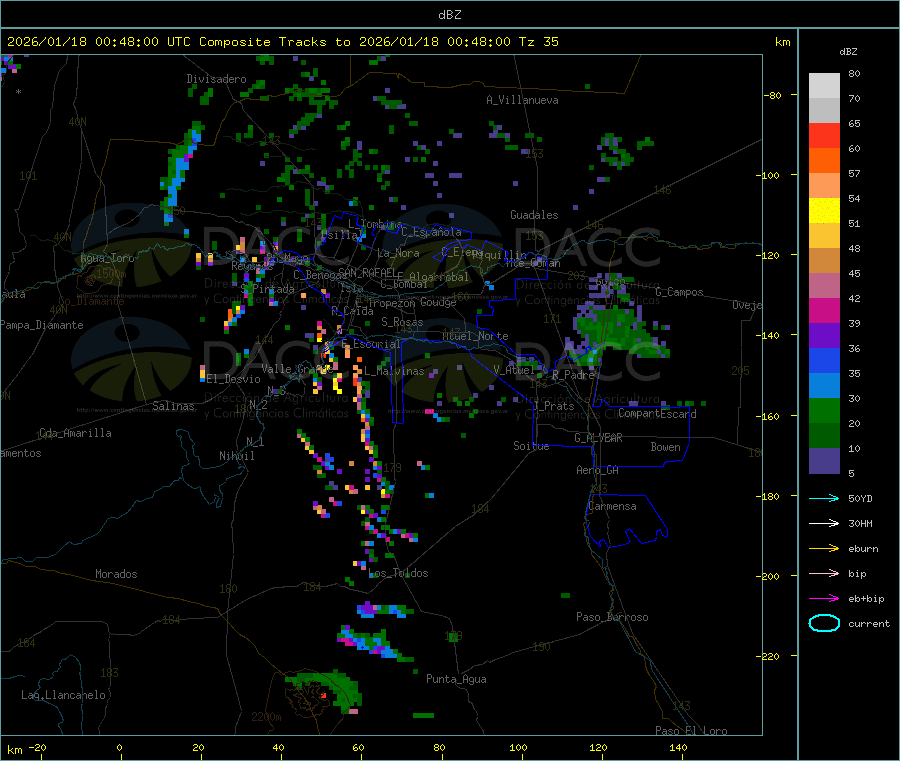Screen dimensions: 900x761
Task: Select the 'El_Desvio' map label
Action: tap(234, 379)
